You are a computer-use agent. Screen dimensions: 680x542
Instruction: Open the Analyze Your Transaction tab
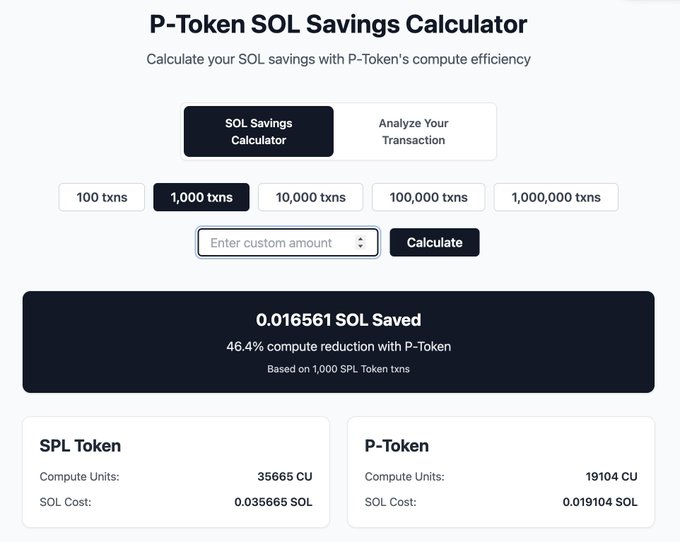point(413,132)
